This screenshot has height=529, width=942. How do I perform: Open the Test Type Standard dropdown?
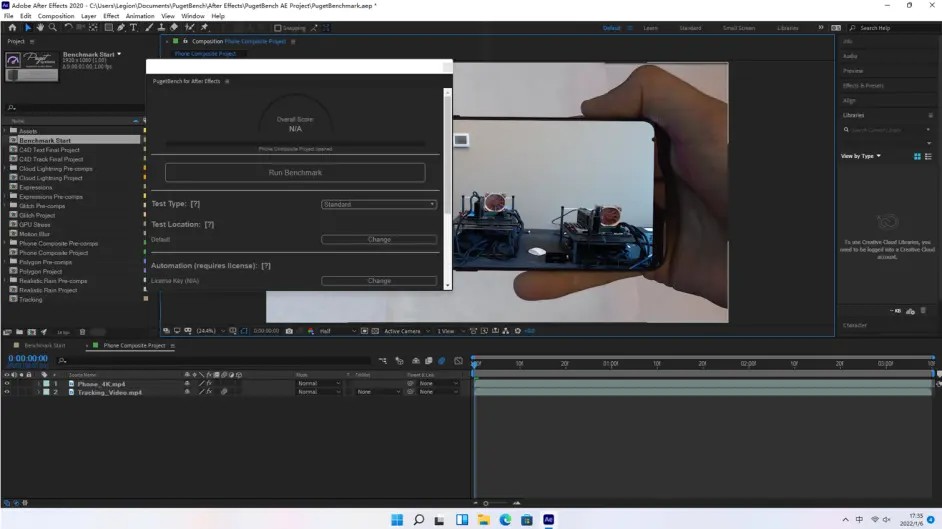point(378,204)
